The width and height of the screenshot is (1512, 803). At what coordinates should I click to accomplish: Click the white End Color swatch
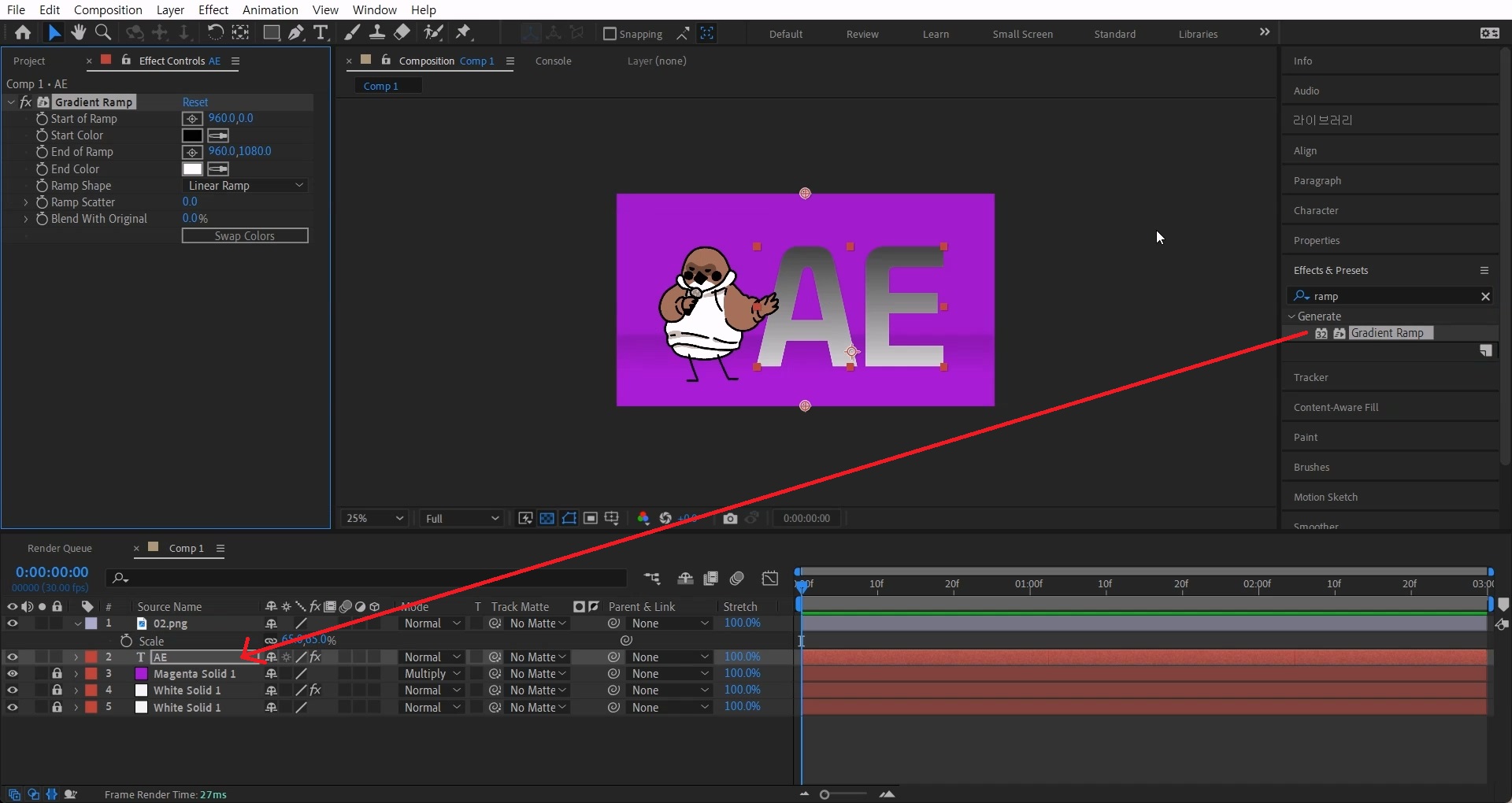pyautogui.click(x=192, y=169)
